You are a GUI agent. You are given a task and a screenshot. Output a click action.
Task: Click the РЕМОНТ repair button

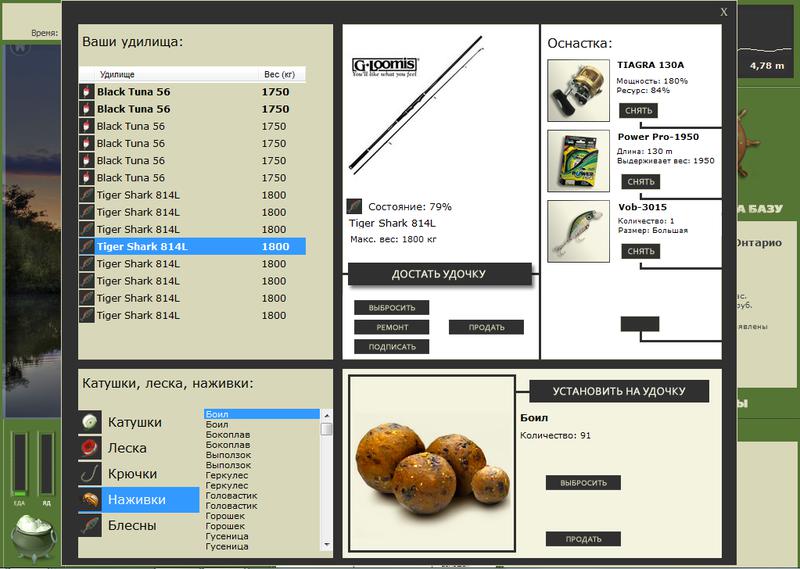(392, 327)
